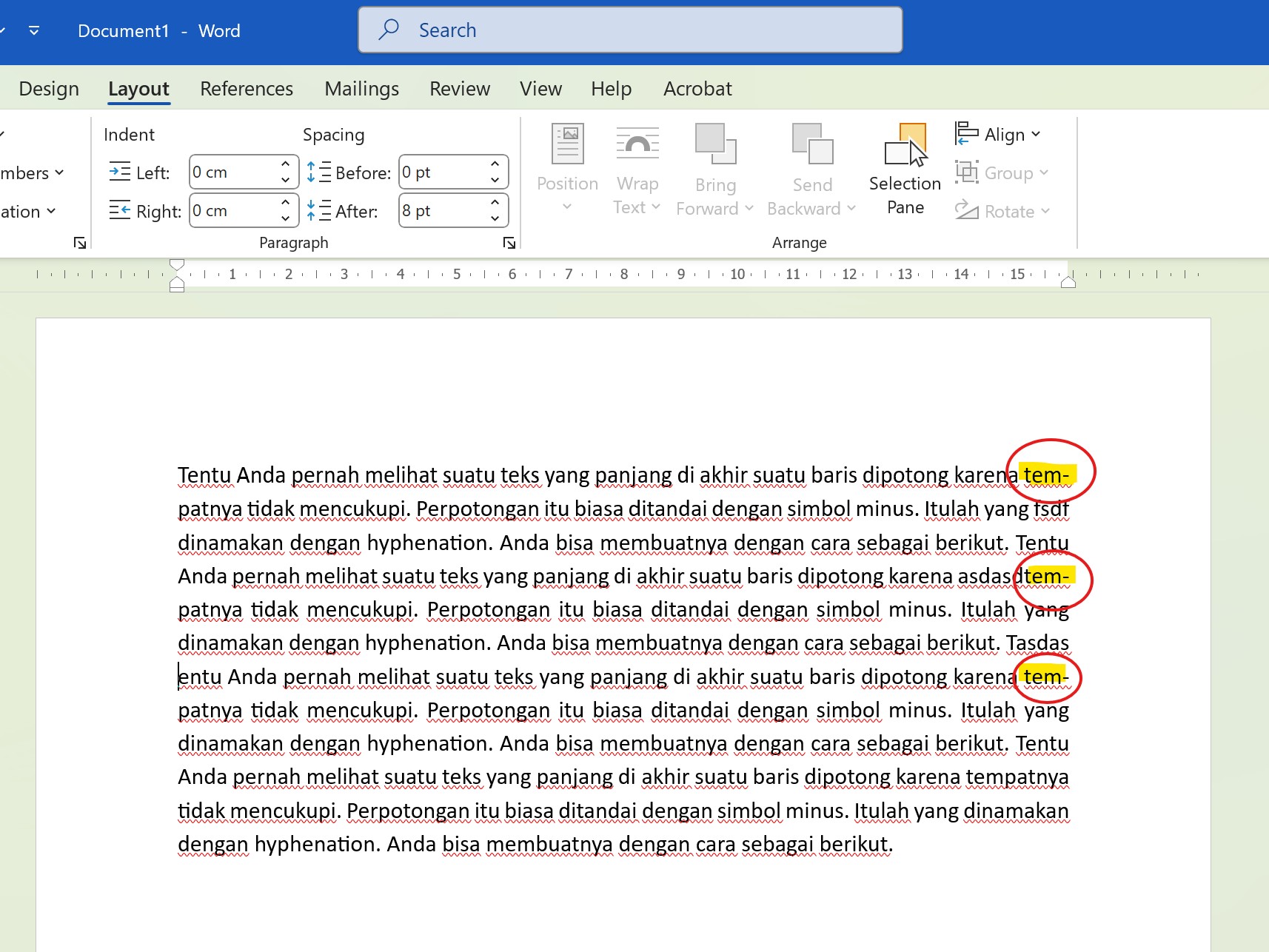The width and height of the screenshot is (1269, 952).
Task: Click the Align objects icon
Action: [x=966, y=133]
